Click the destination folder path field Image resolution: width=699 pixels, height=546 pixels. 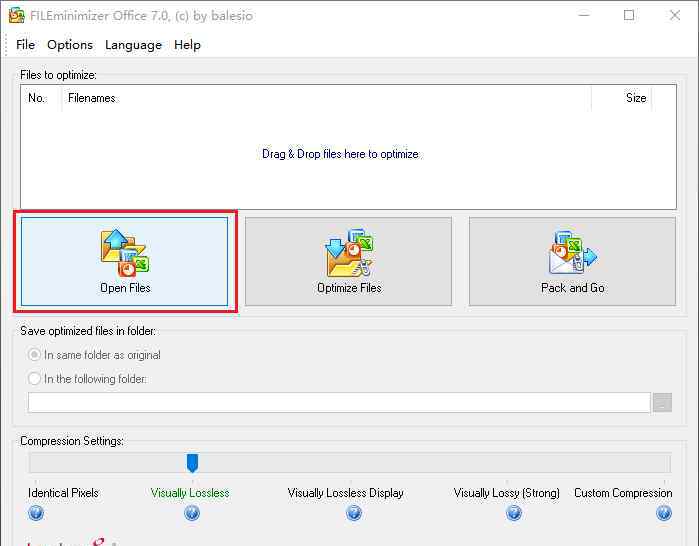tap(339, 402)
